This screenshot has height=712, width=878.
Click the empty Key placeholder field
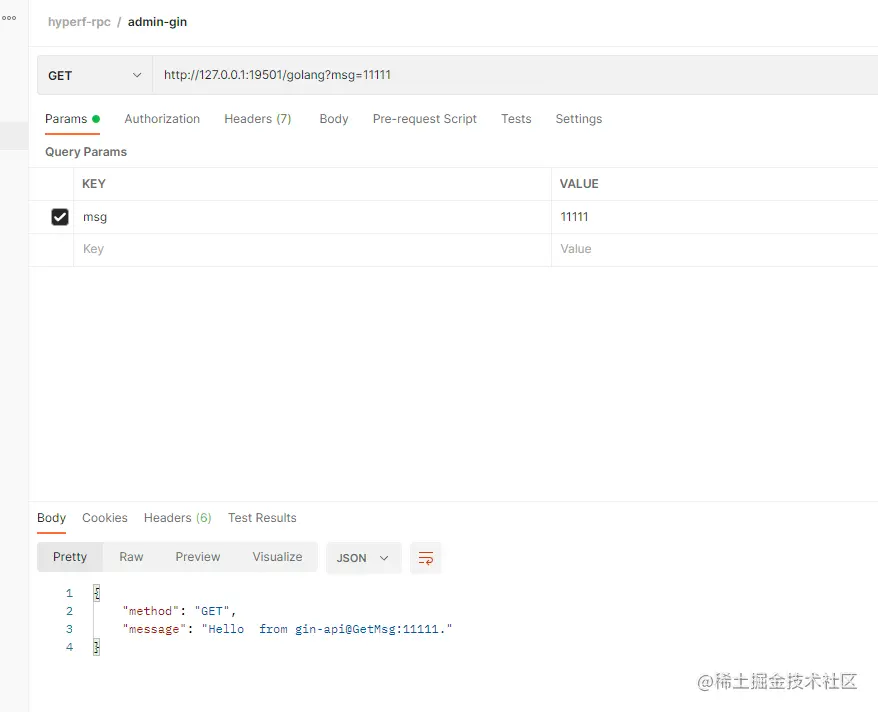point(312,250)
